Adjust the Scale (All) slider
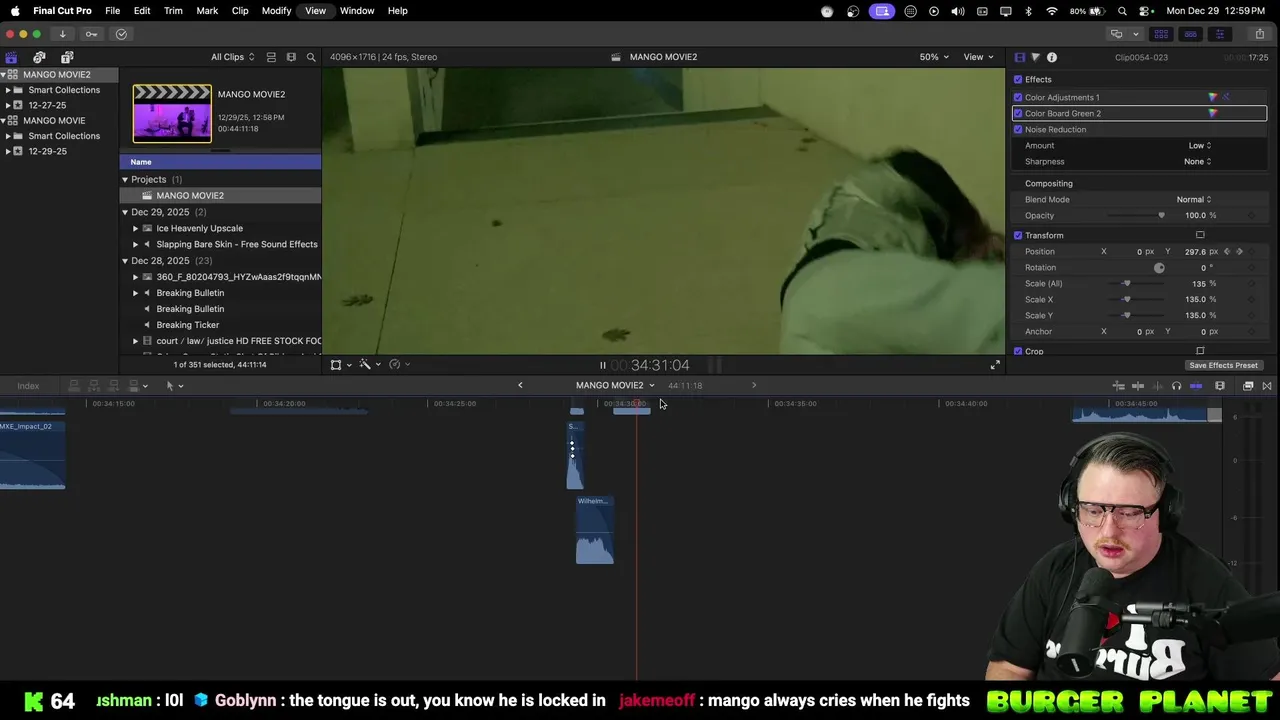The width and height of the screenshot is (1280, 720). pos(1127,283)
